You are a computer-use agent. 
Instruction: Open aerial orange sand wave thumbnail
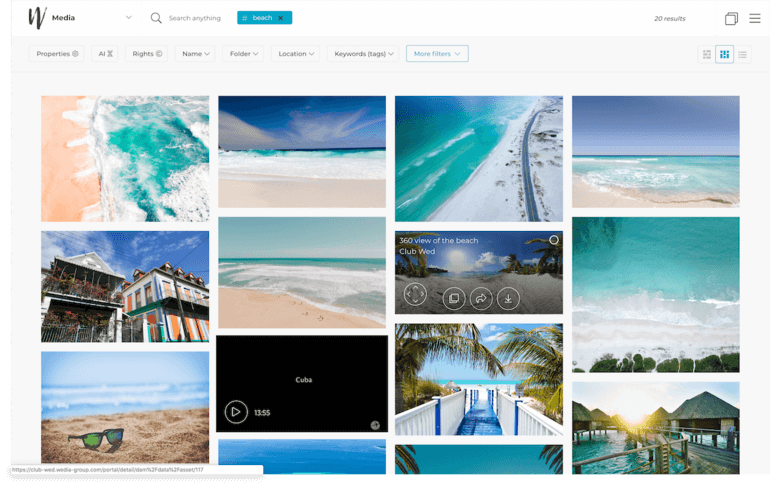(x=125, y=159)
